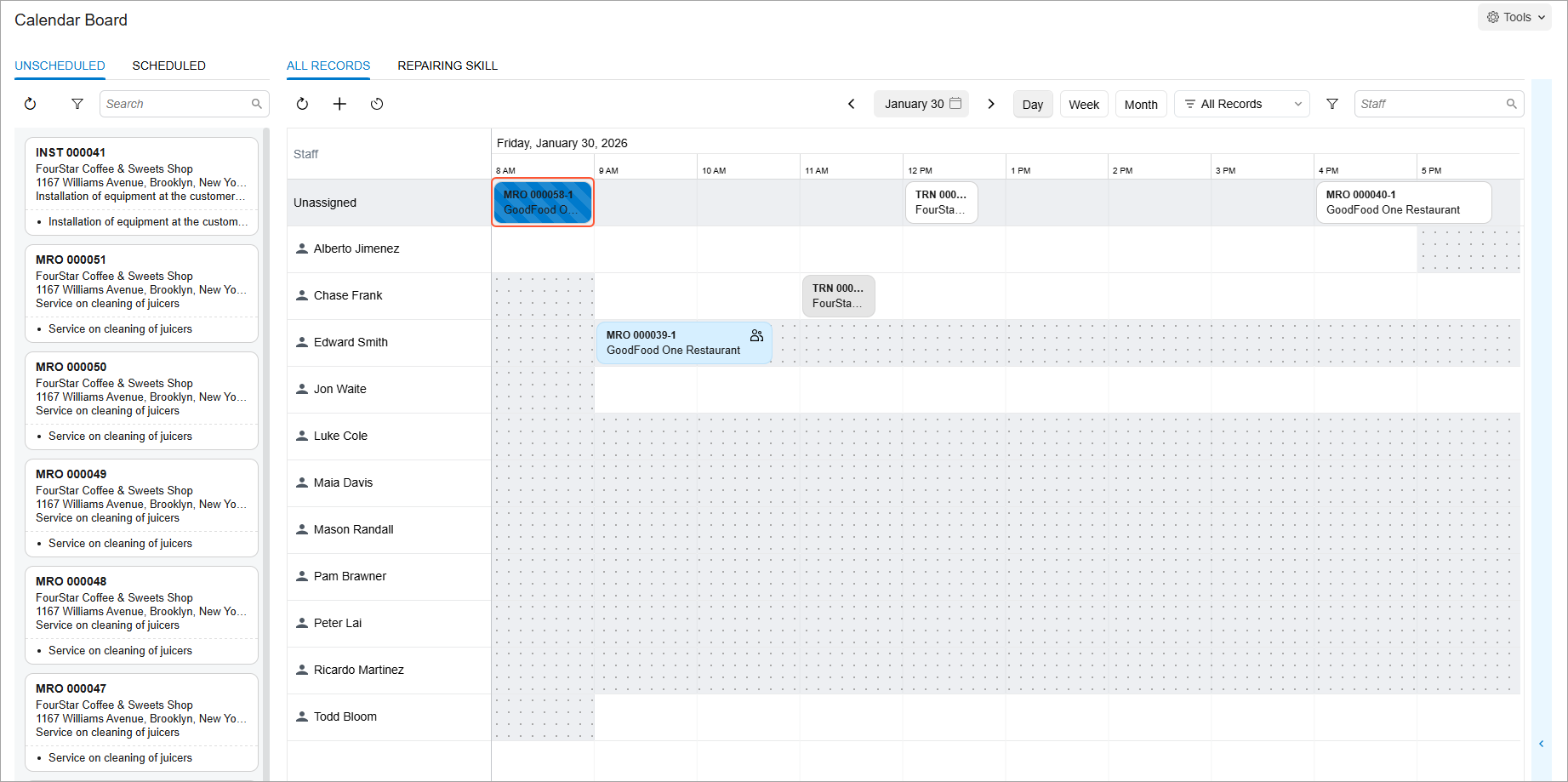Click the circular arrow icon next to plus
Screen dimensions: 1568x782
(x=377, y=104)
